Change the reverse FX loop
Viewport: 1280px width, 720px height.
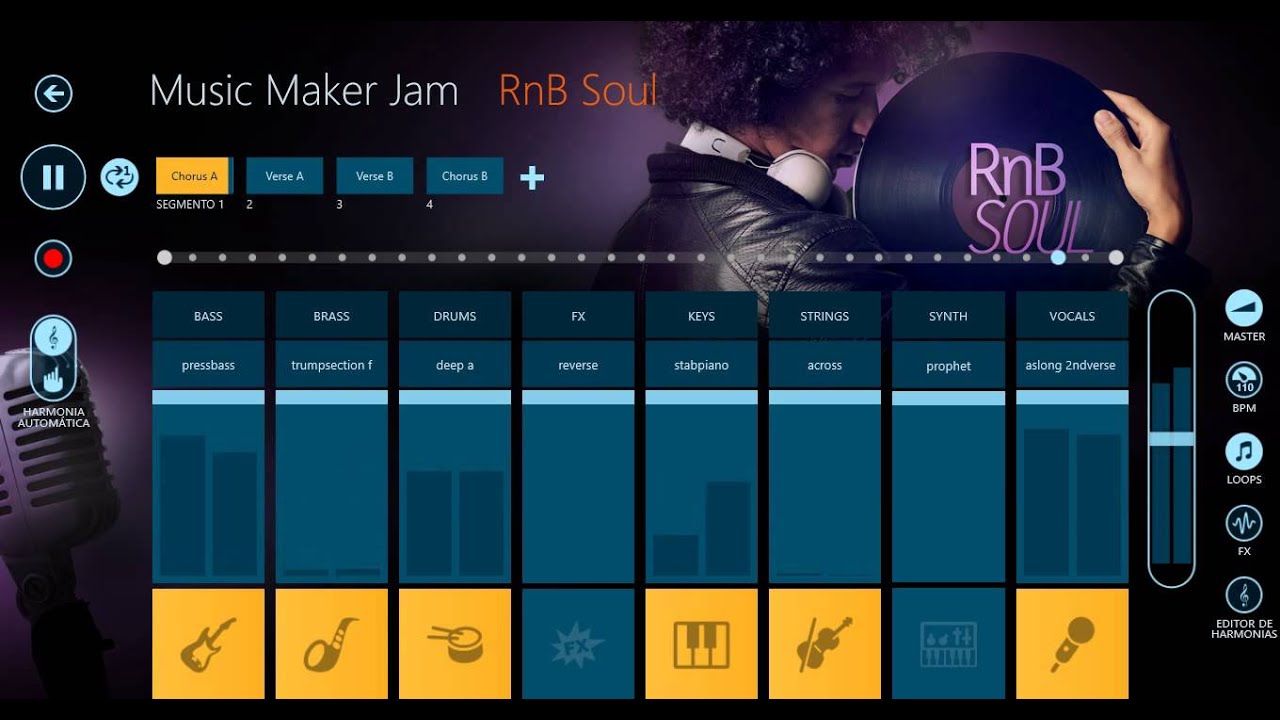[x=578, y=365]
